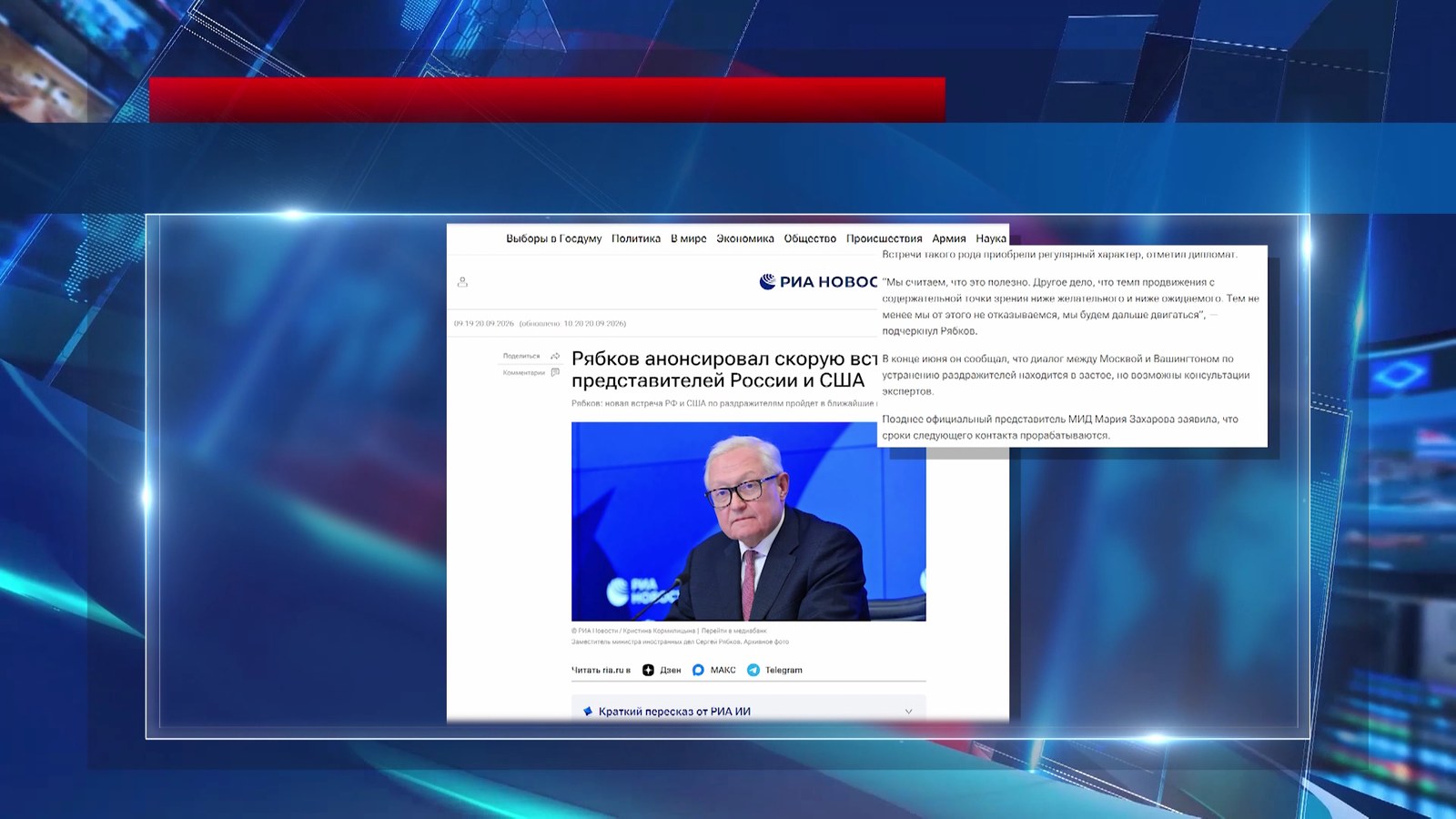Click the Дзен icon

click(648, 670)
